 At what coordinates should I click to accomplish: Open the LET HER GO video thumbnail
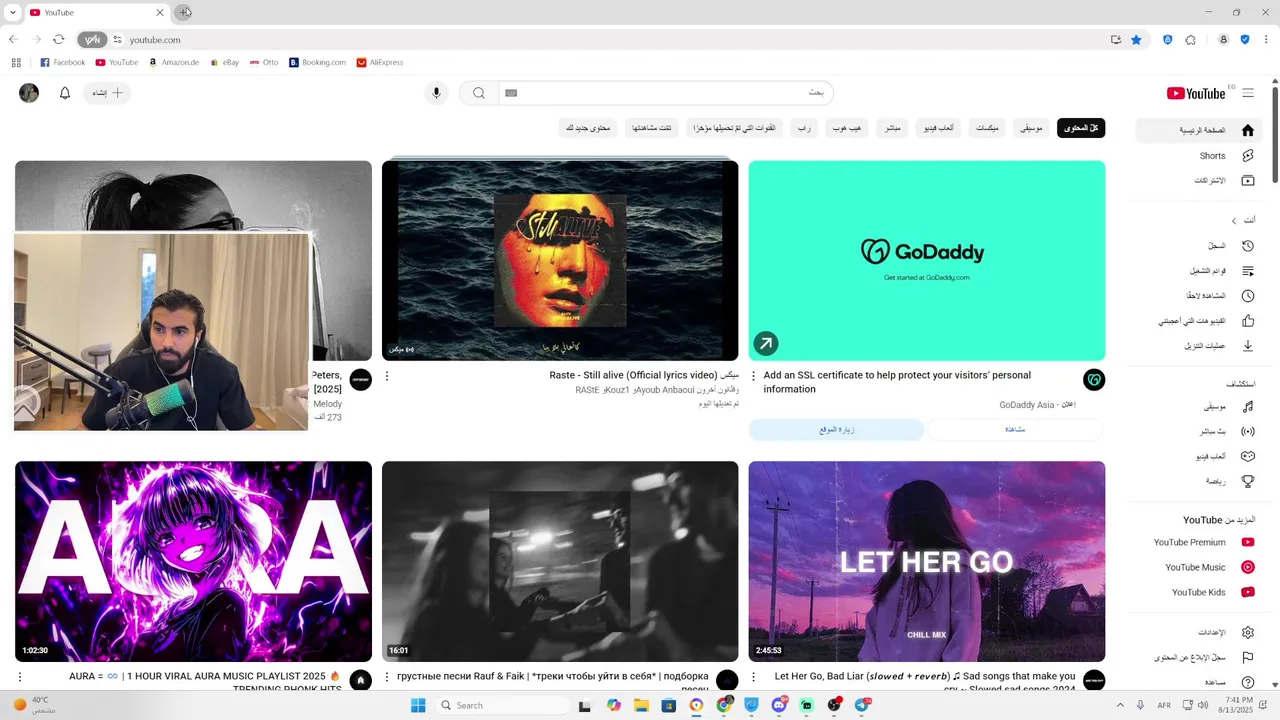click(927, 561)
